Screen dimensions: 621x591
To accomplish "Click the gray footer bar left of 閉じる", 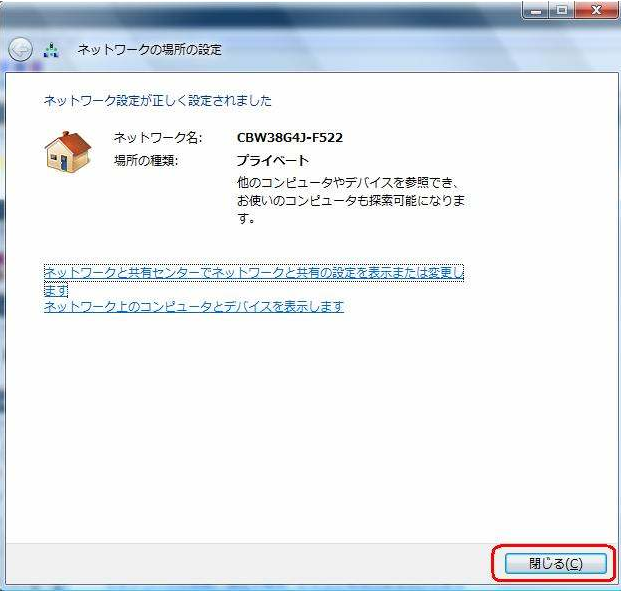I will click(250, 563).
